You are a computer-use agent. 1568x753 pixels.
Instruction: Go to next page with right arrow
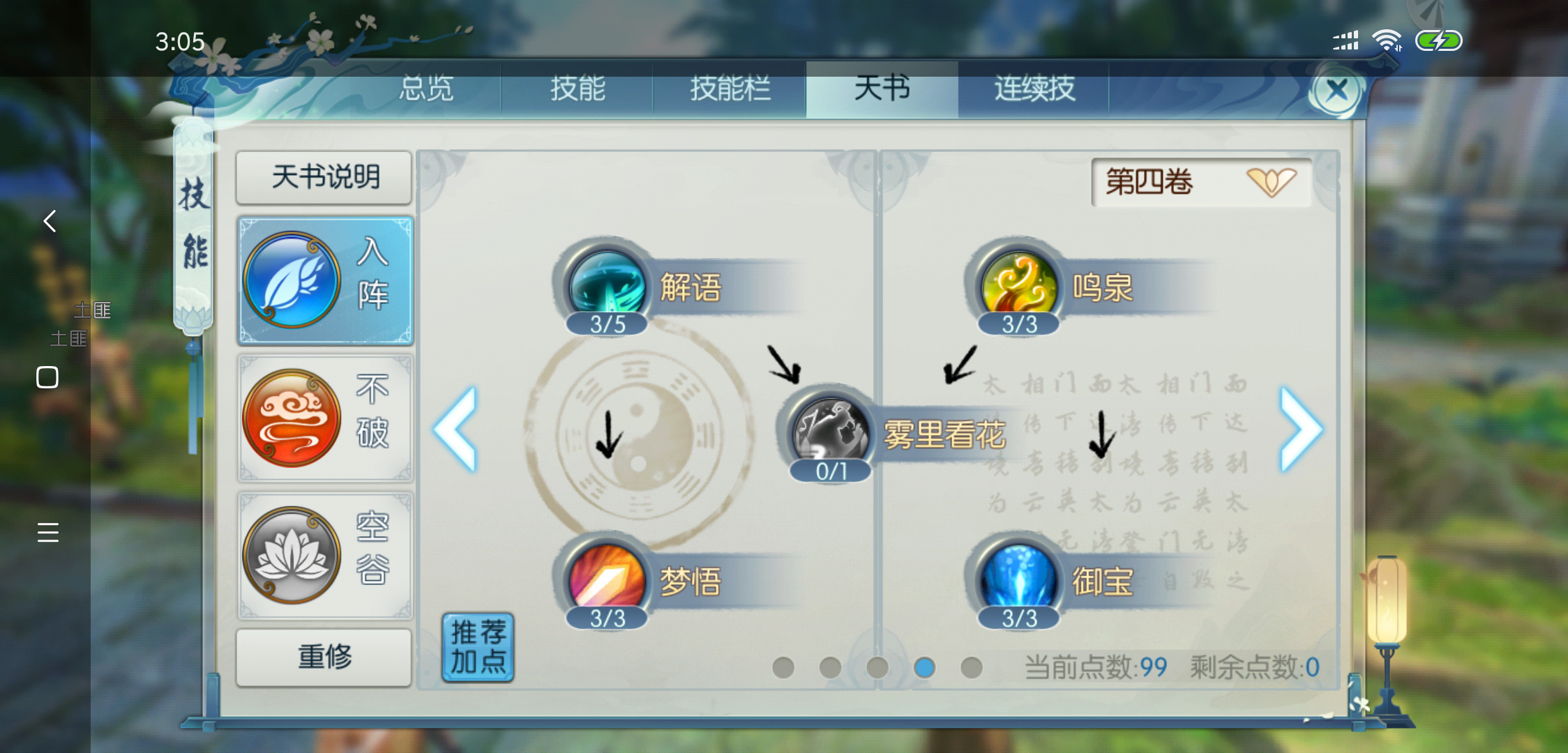tap(1300, 430)
